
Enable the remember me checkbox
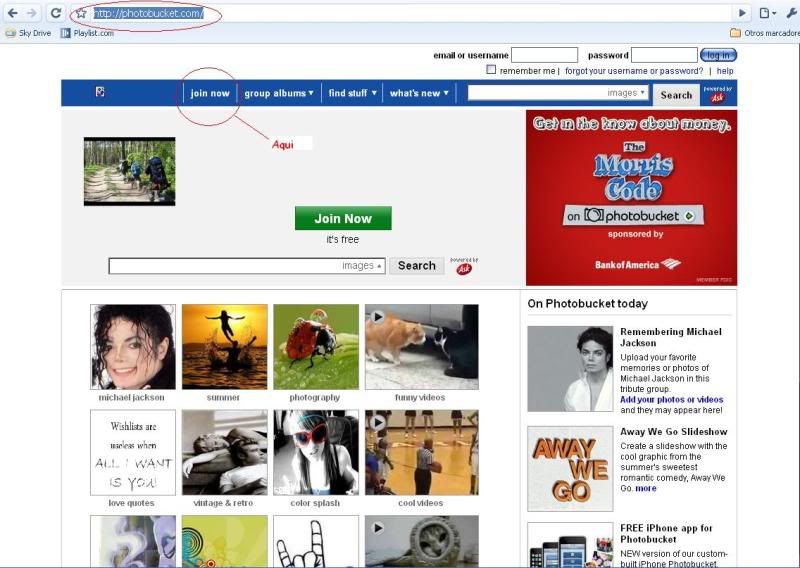tap(491, 70)
